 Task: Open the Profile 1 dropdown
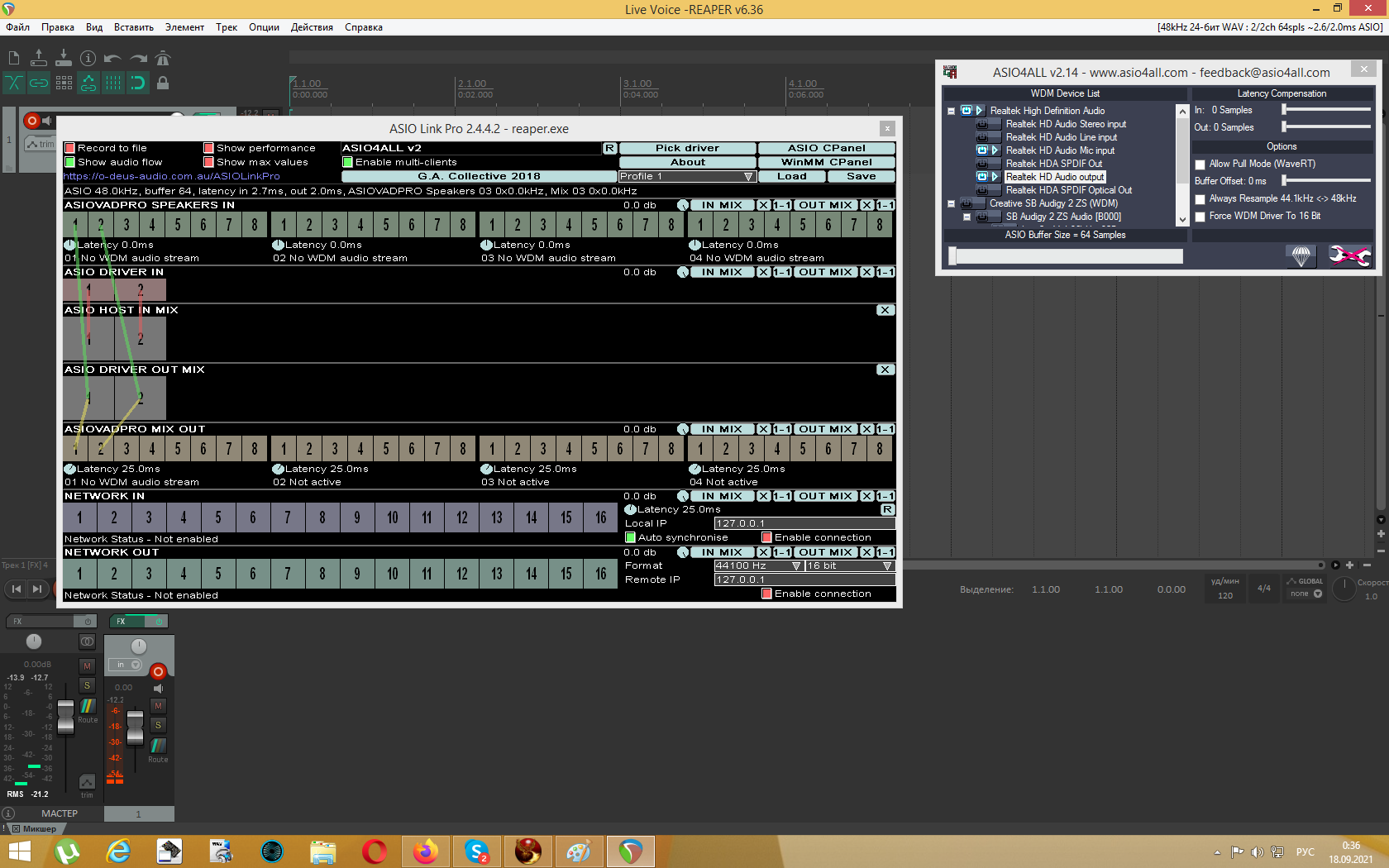[x=687, y=177]
